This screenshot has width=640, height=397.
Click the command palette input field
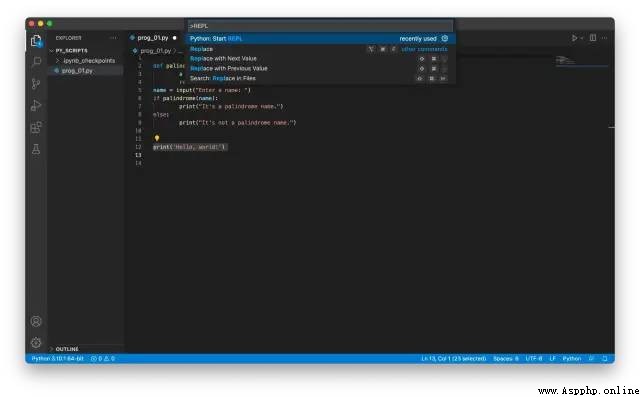click(321, 26)
